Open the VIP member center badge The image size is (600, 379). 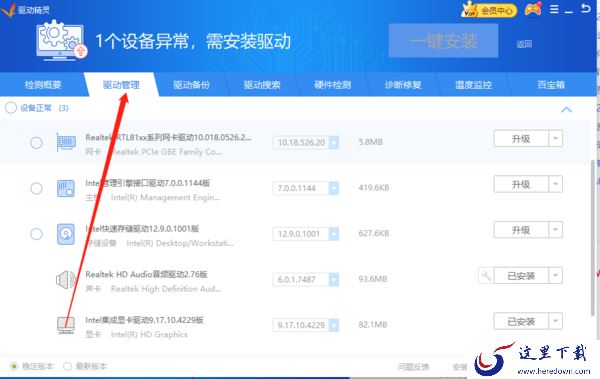(489, 10)
